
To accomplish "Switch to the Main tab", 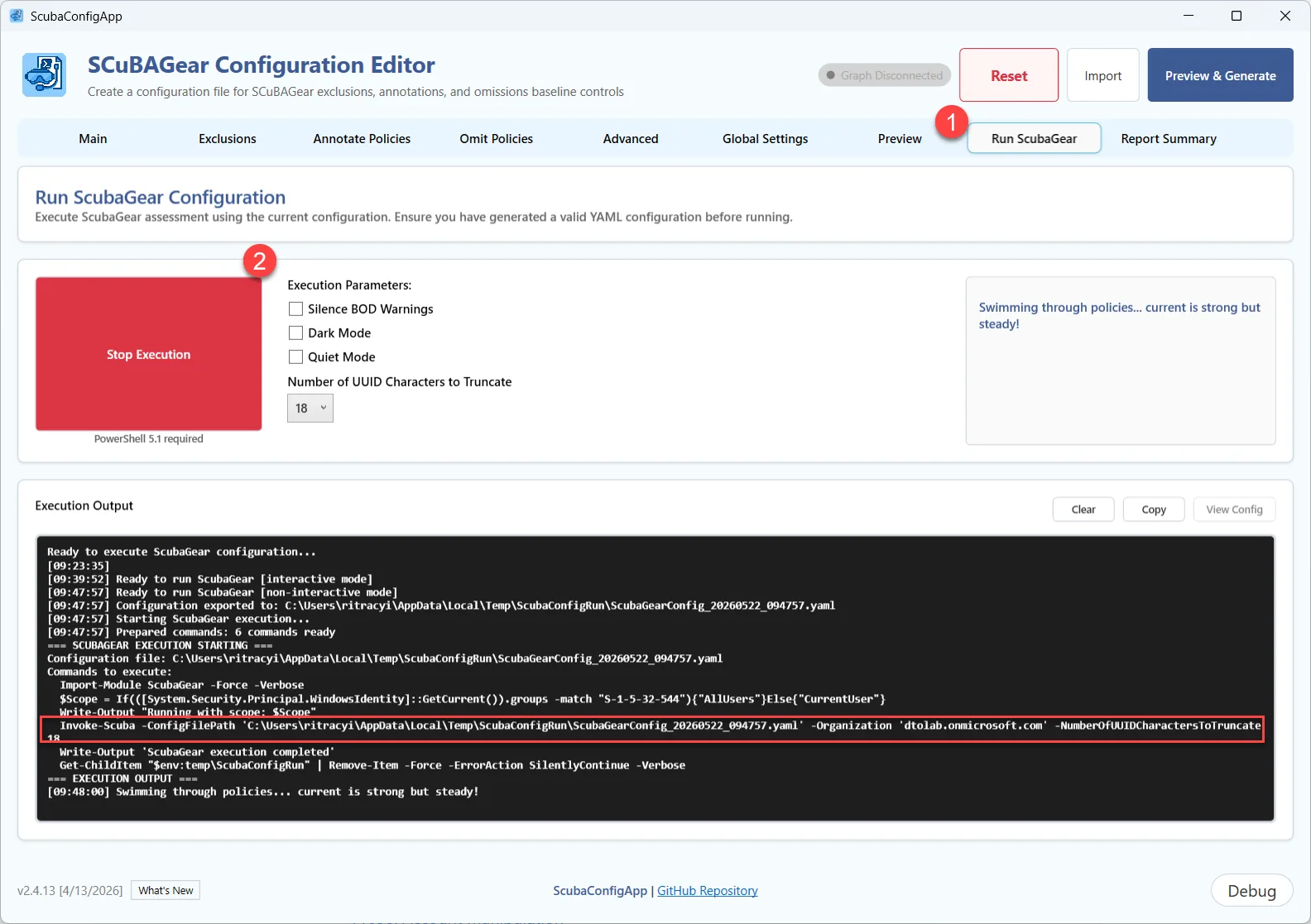I will pos(93,138).
